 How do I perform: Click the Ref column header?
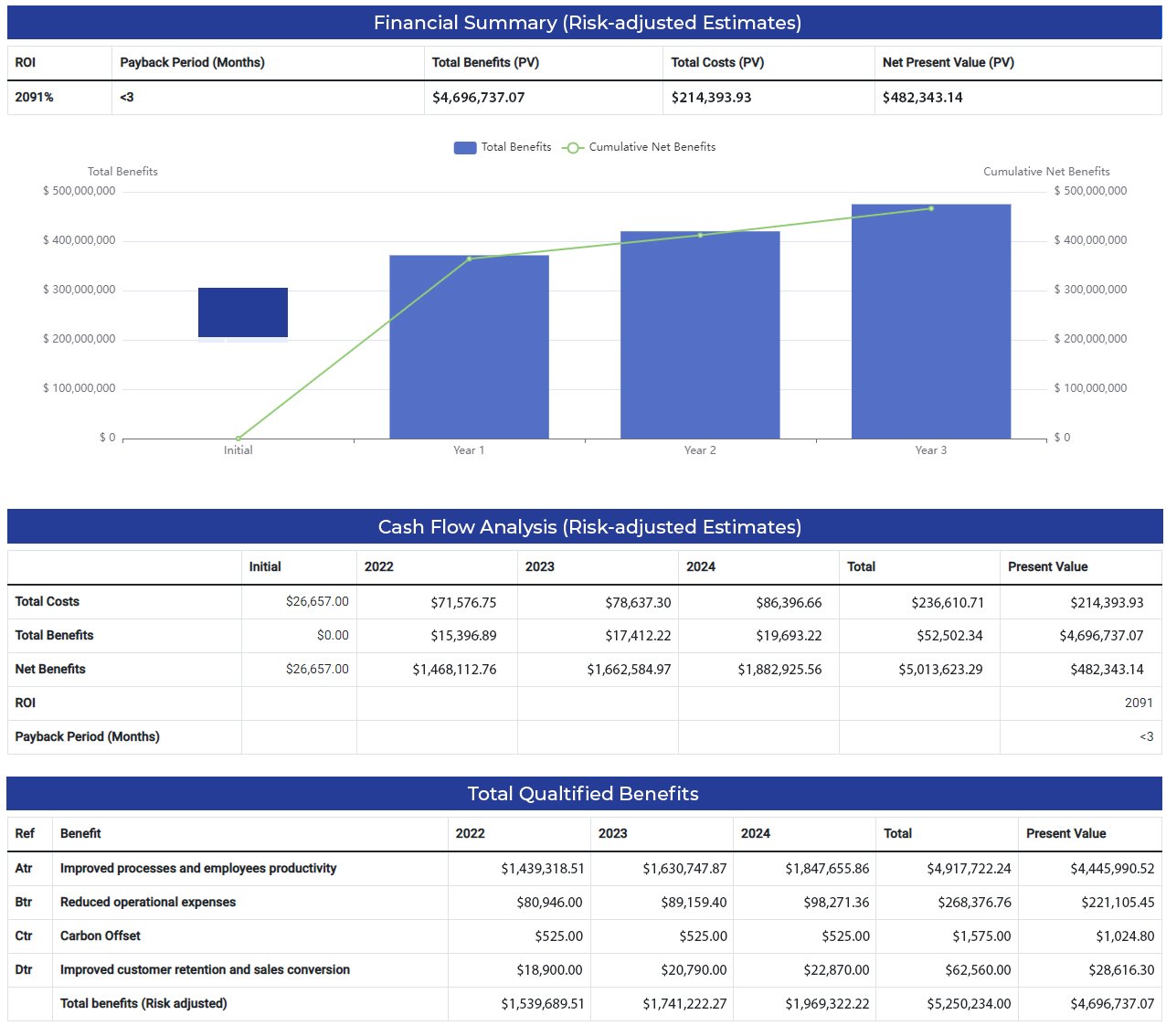click(x=25, y=834)
